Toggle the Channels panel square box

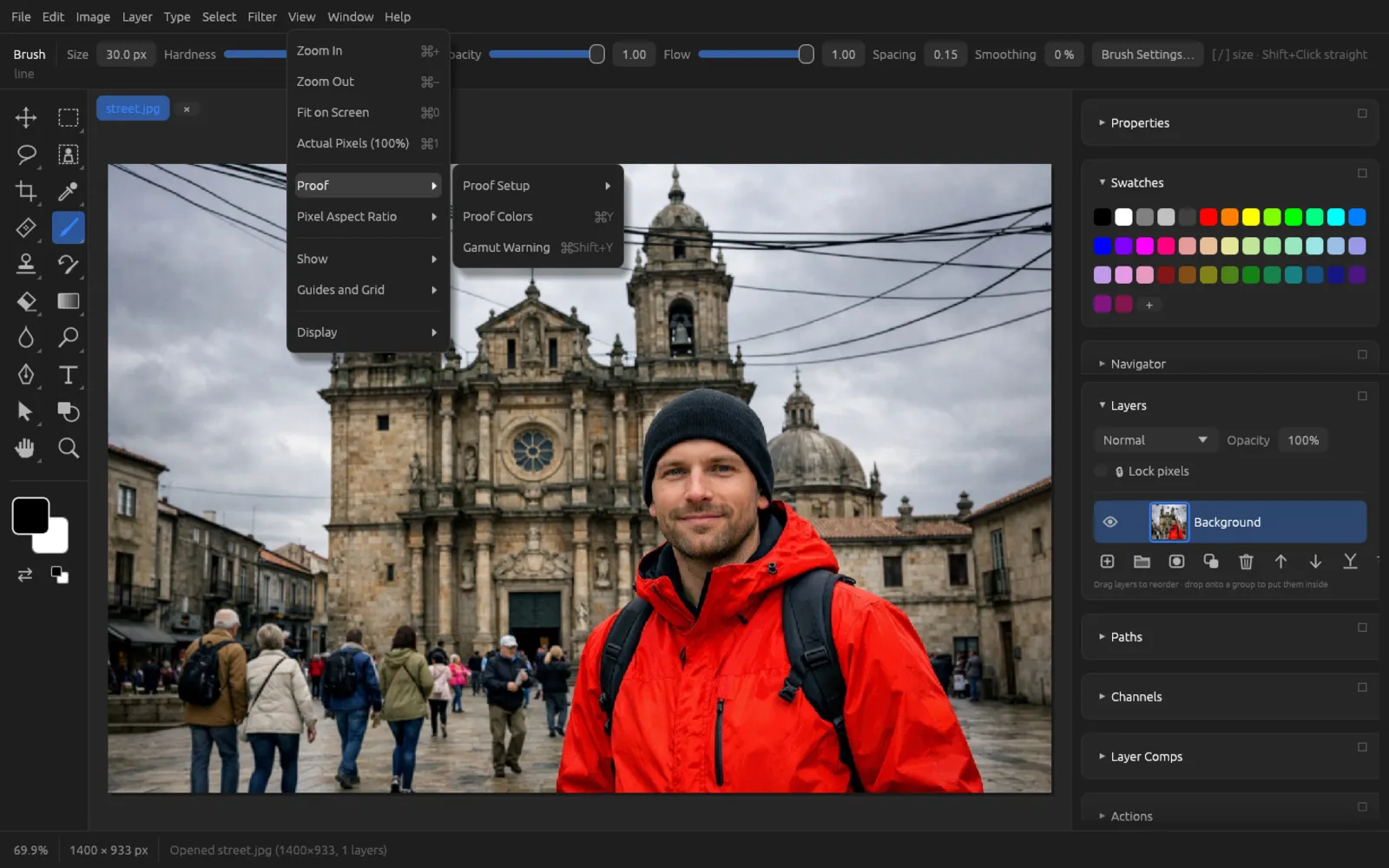tap(1362, 687)
